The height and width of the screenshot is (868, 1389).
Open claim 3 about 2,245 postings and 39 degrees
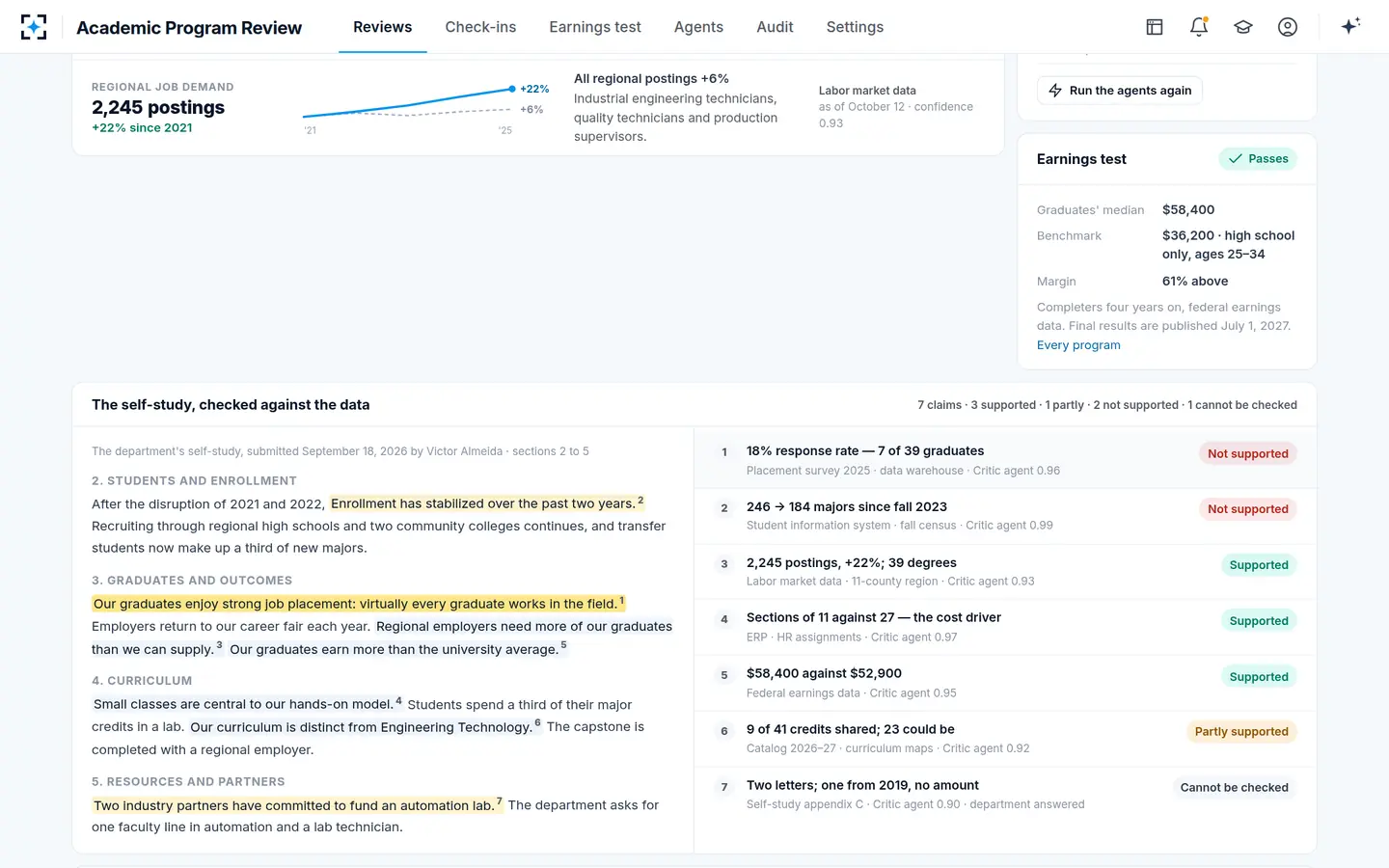pos(1005,572)
